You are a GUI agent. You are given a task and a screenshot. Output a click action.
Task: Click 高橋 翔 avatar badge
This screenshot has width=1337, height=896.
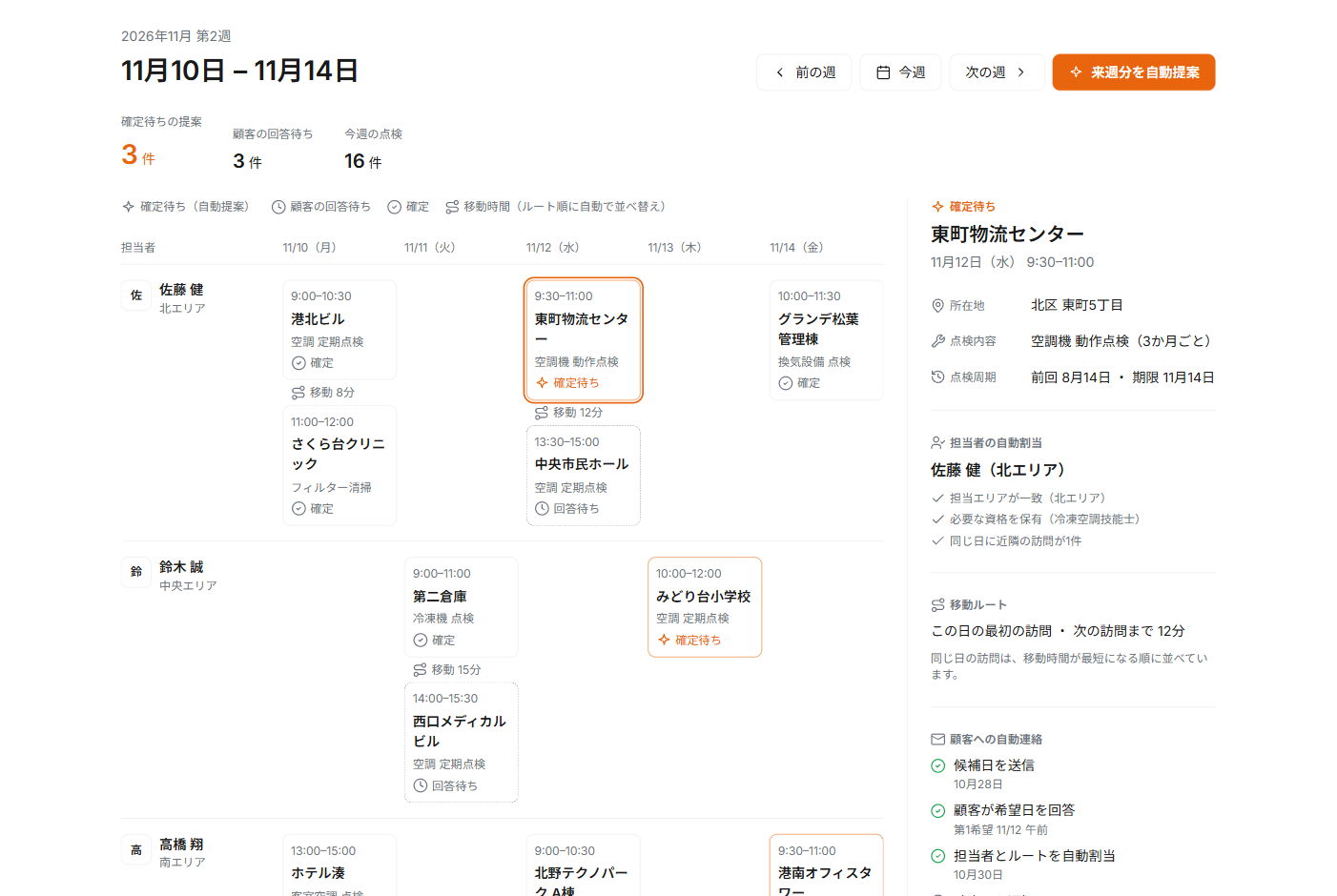(136, 849)
